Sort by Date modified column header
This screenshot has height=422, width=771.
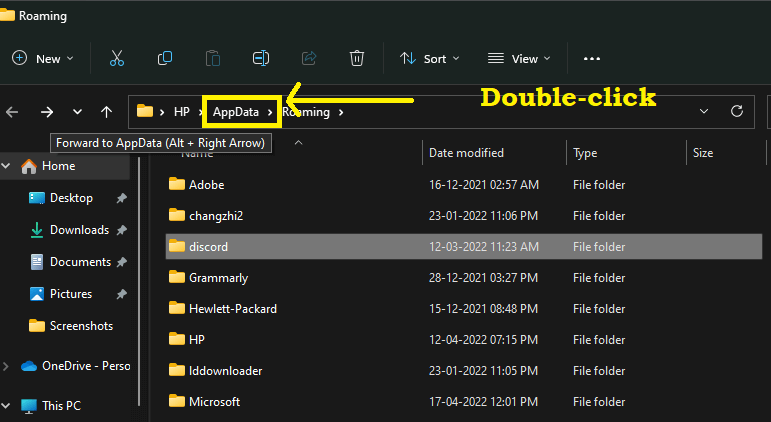466,153
